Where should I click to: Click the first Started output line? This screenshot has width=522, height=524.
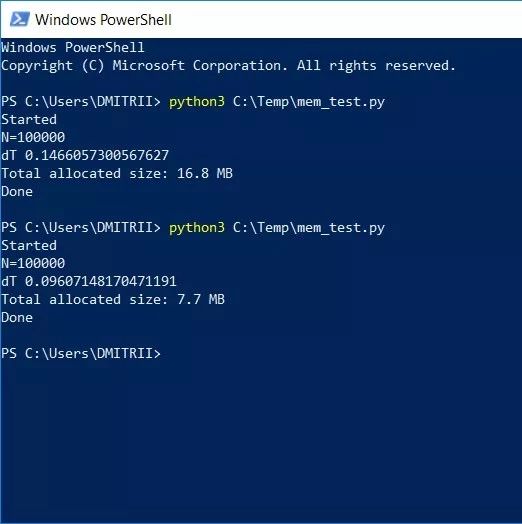tap(29, 120)
